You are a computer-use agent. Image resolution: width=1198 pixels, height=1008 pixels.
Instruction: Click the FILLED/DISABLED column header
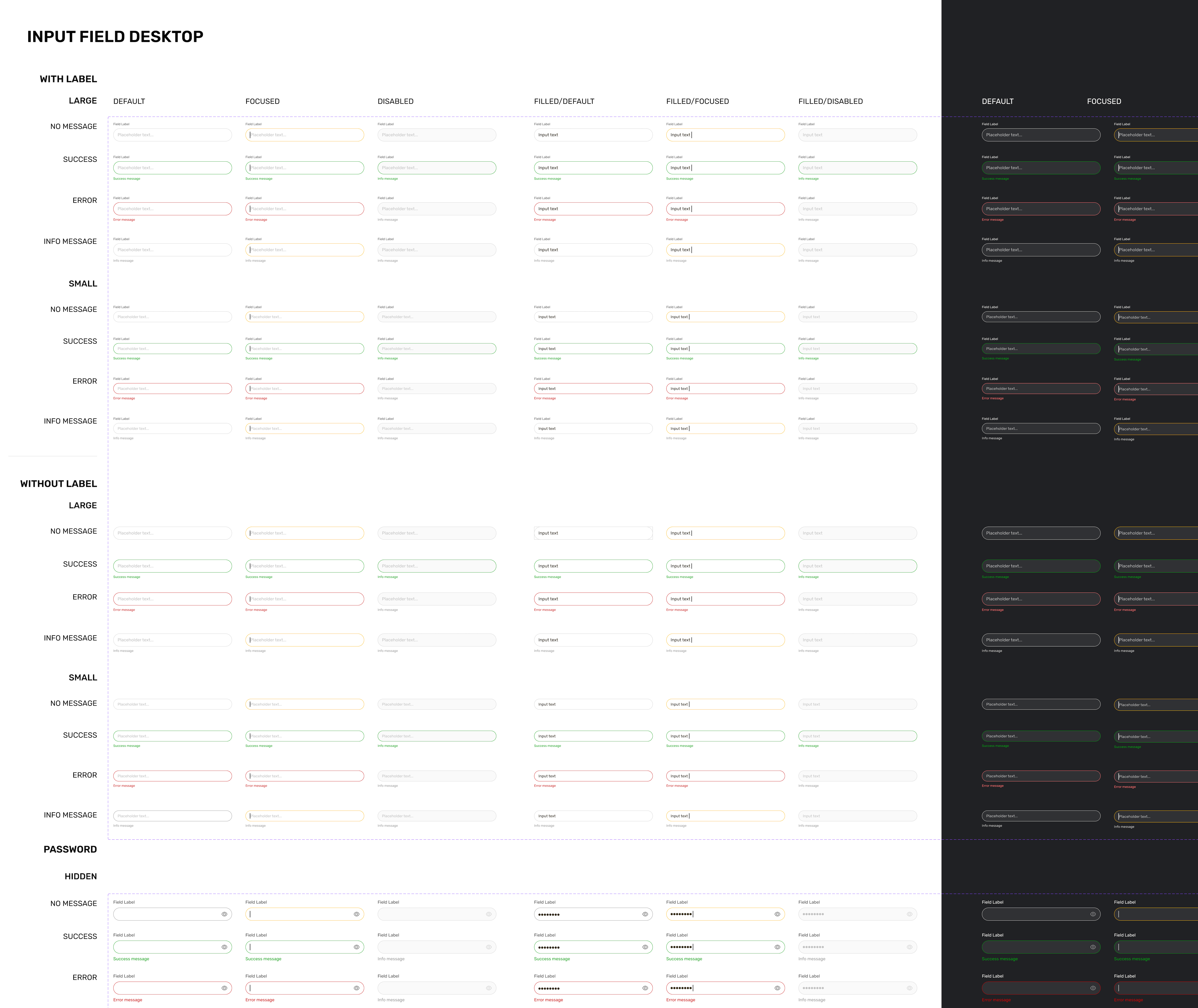click(831, 101)
